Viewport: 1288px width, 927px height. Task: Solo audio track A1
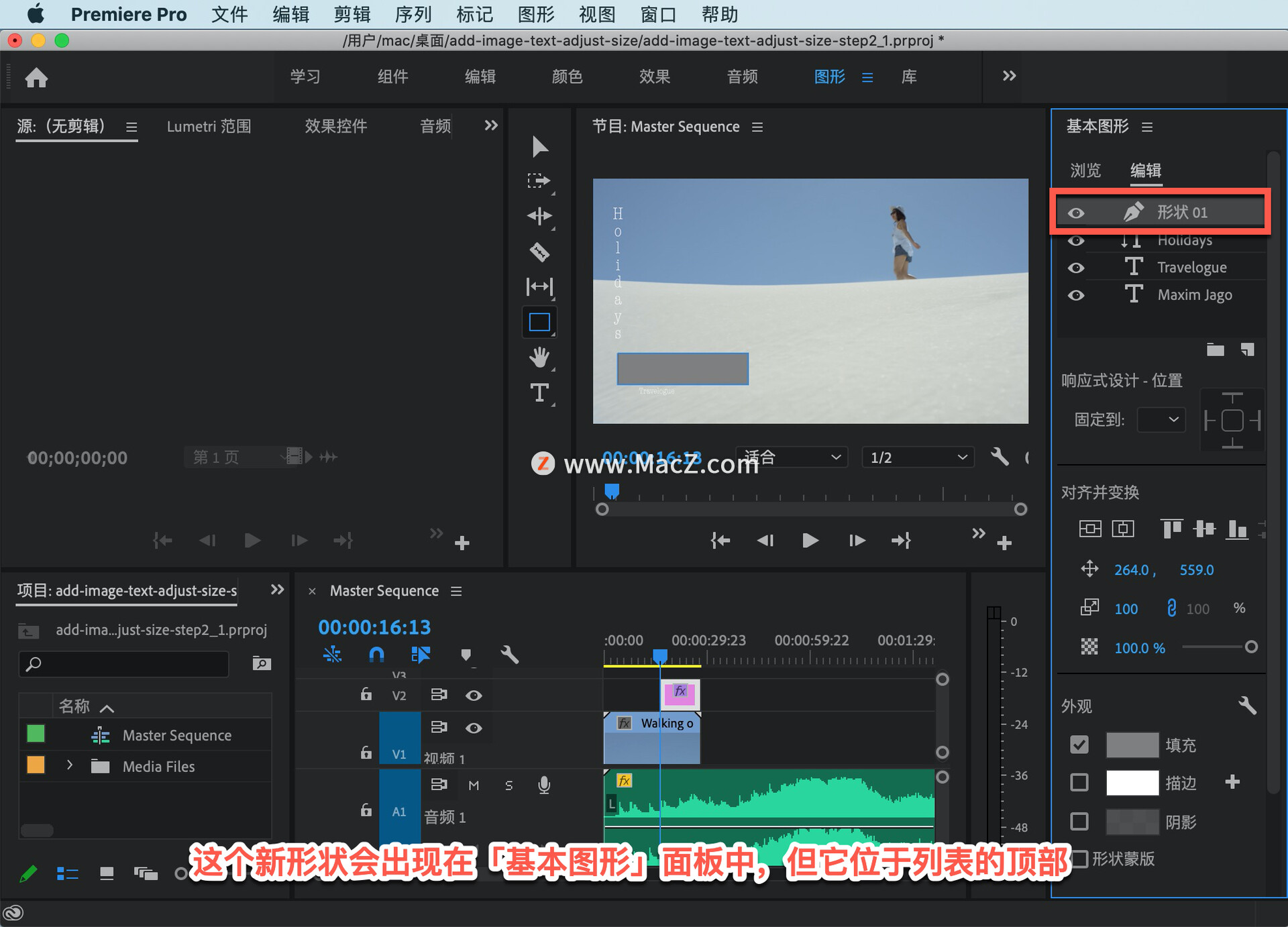pyautogui.click(x=508, y=785)
